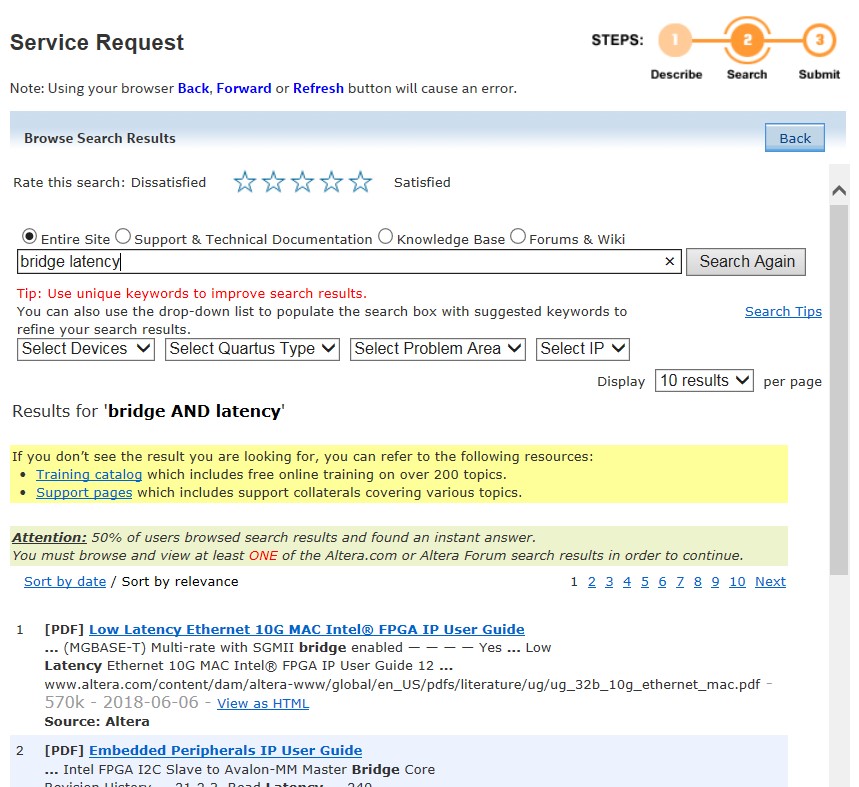Click Search step label
Screen dimensions: 859x787
(x=747, y=74)
